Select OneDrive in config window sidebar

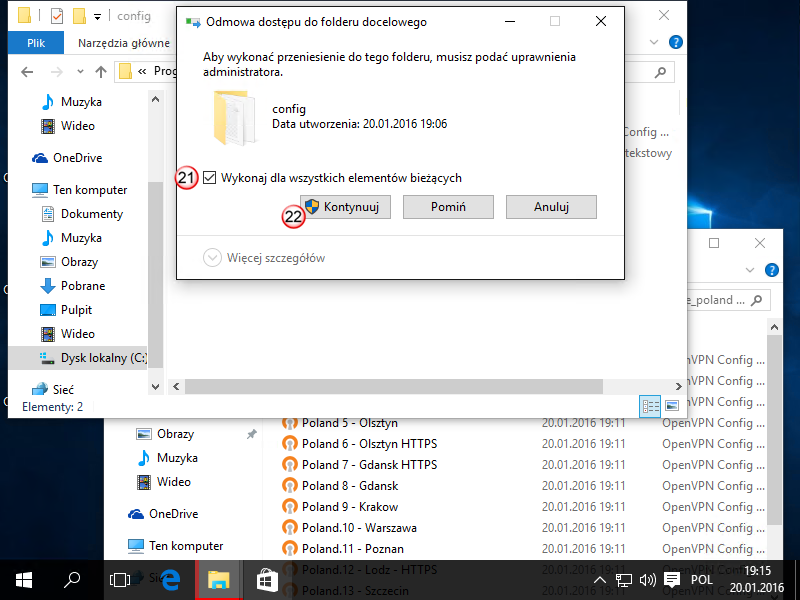click(x=67, y=158)
